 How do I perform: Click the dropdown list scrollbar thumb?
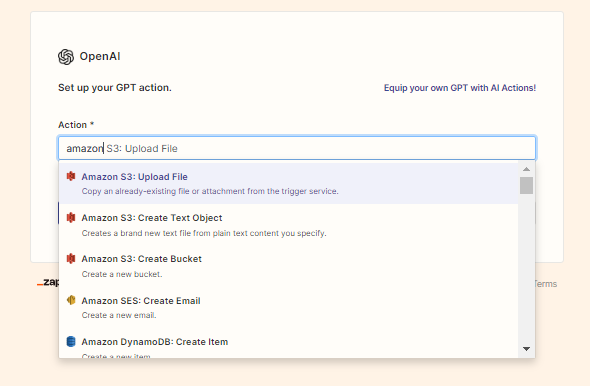click(526, 185)
